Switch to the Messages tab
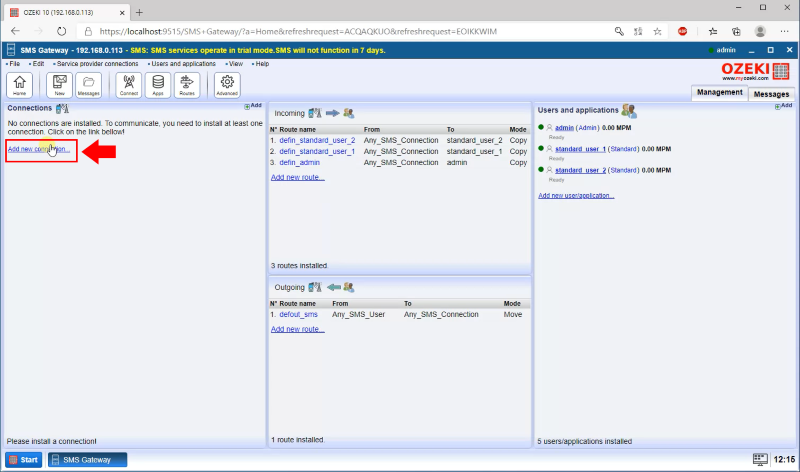Screen dimensions: 800x472 coord(771,94)
